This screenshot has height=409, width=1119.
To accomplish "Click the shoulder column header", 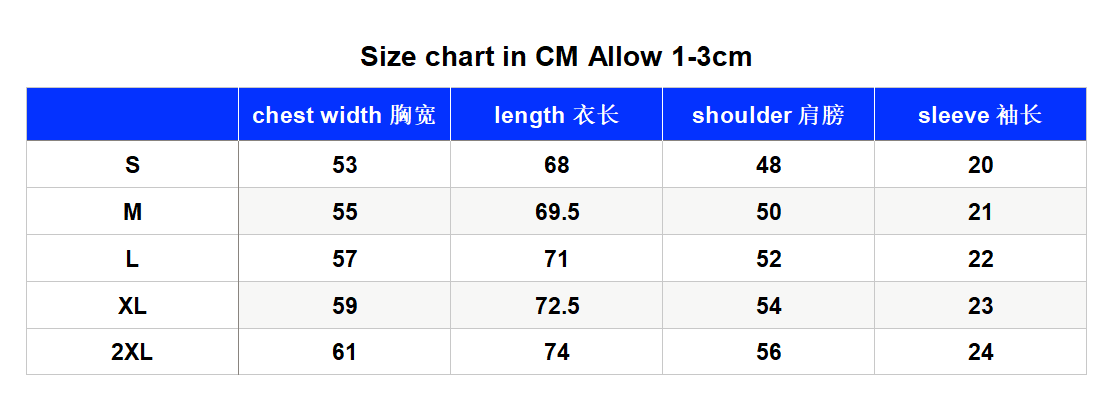I will [769, 115].
